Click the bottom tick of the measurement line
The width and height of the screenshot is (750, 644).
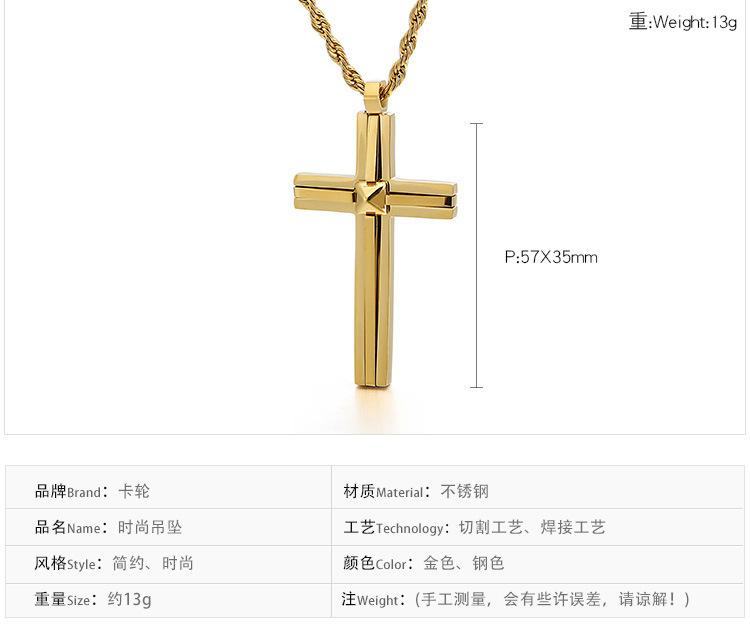(476, 387)
